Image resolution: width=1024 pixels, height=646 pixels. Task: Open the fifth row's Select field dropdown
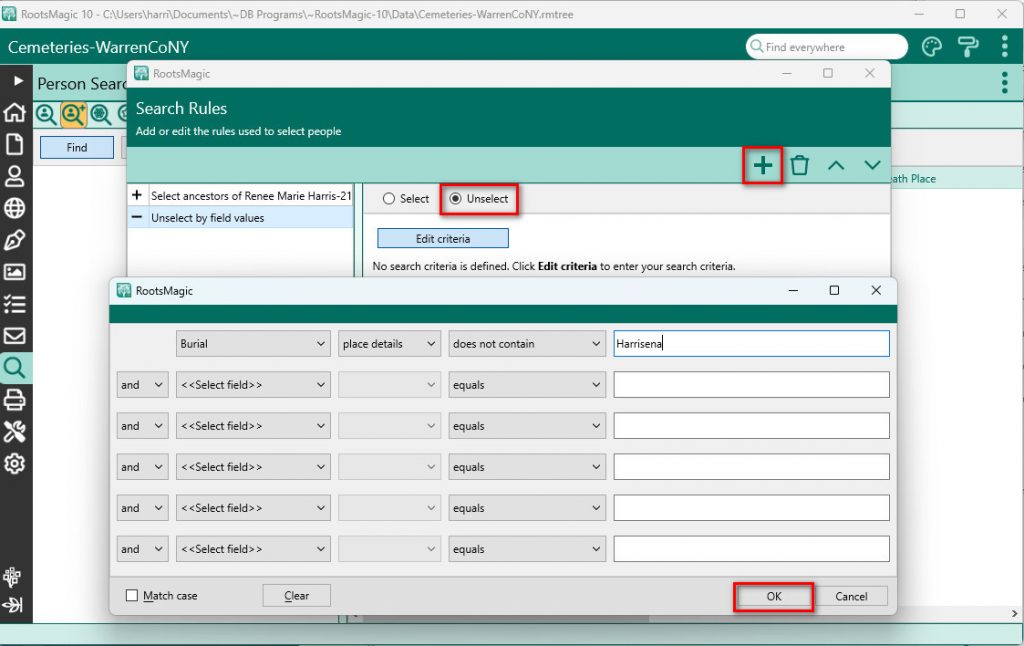pyautogui.click(x=253, y=508)
